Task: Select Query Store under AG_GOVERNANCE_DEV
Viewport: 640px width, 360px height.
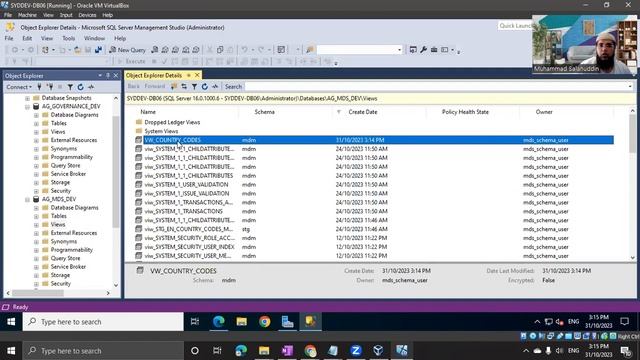Action: (x=65, y=166)
